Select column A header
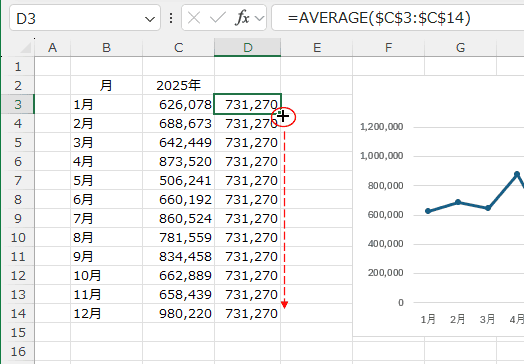 52,48
